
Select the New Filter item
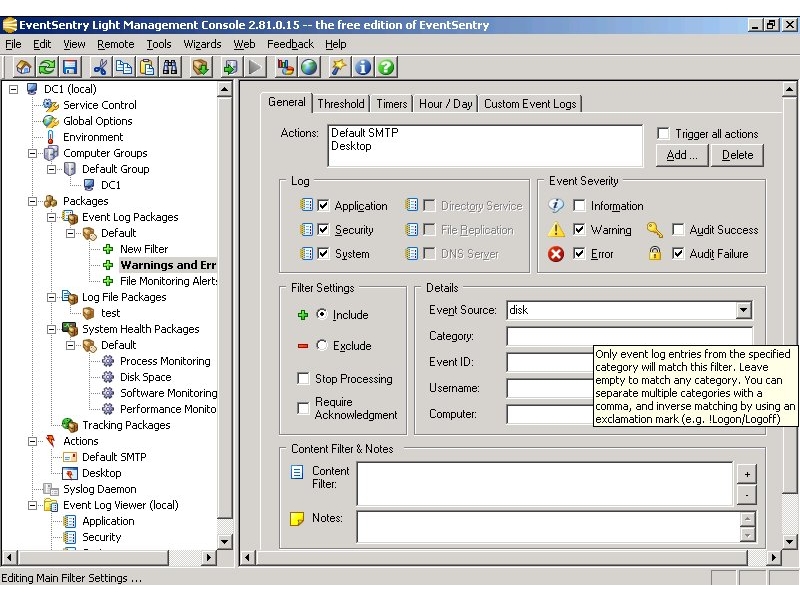coord(144,249)
